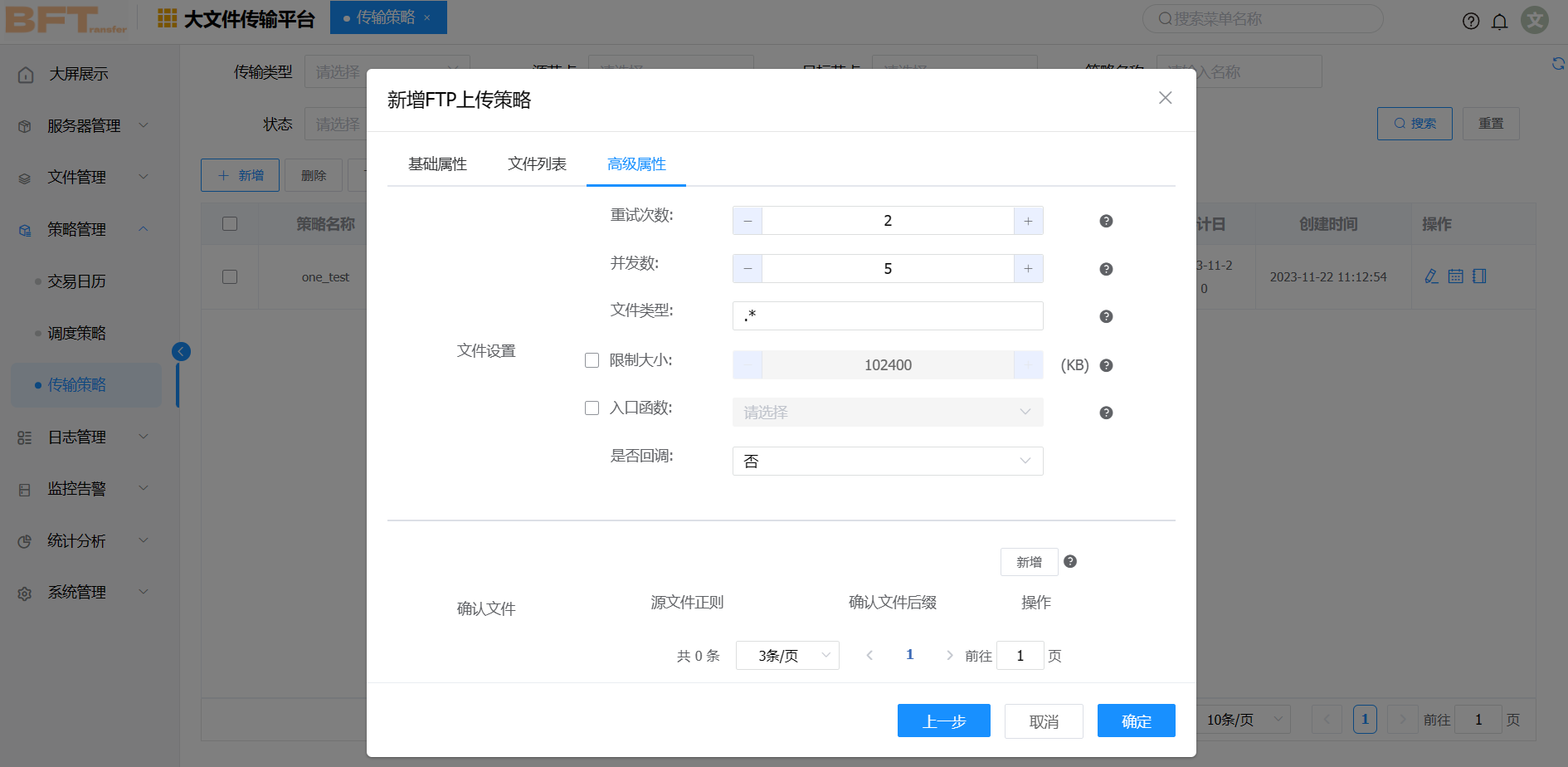Click help icon next to 重试次数
The height and width of the screenshot is (767, 1568).
(1106, 221)
